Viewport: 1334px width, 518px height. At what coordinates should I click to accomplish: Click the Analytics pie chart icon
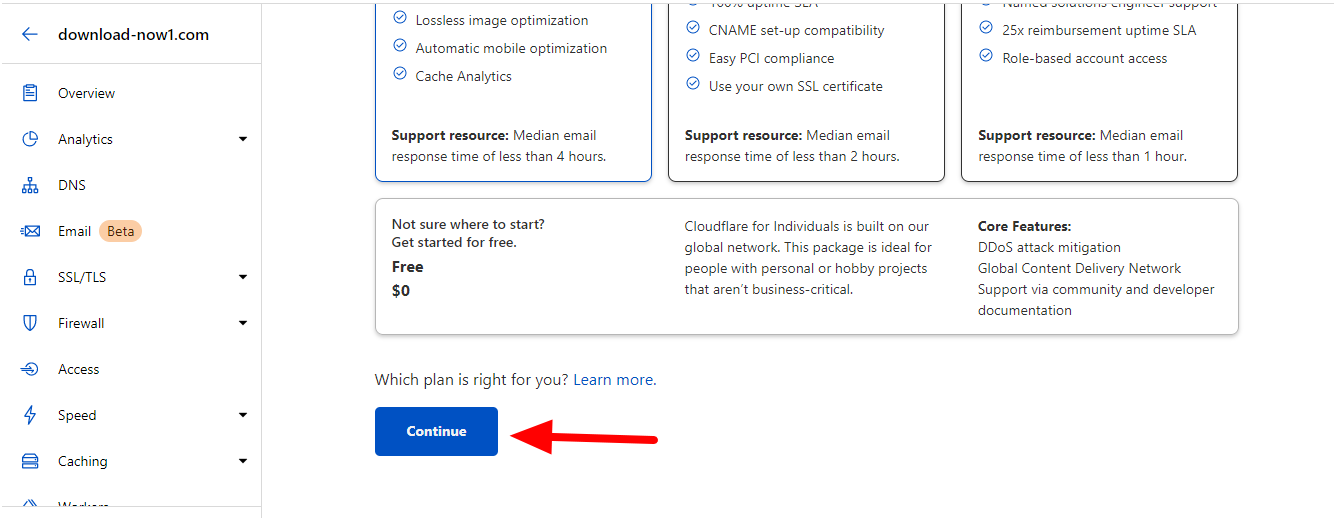30,139
